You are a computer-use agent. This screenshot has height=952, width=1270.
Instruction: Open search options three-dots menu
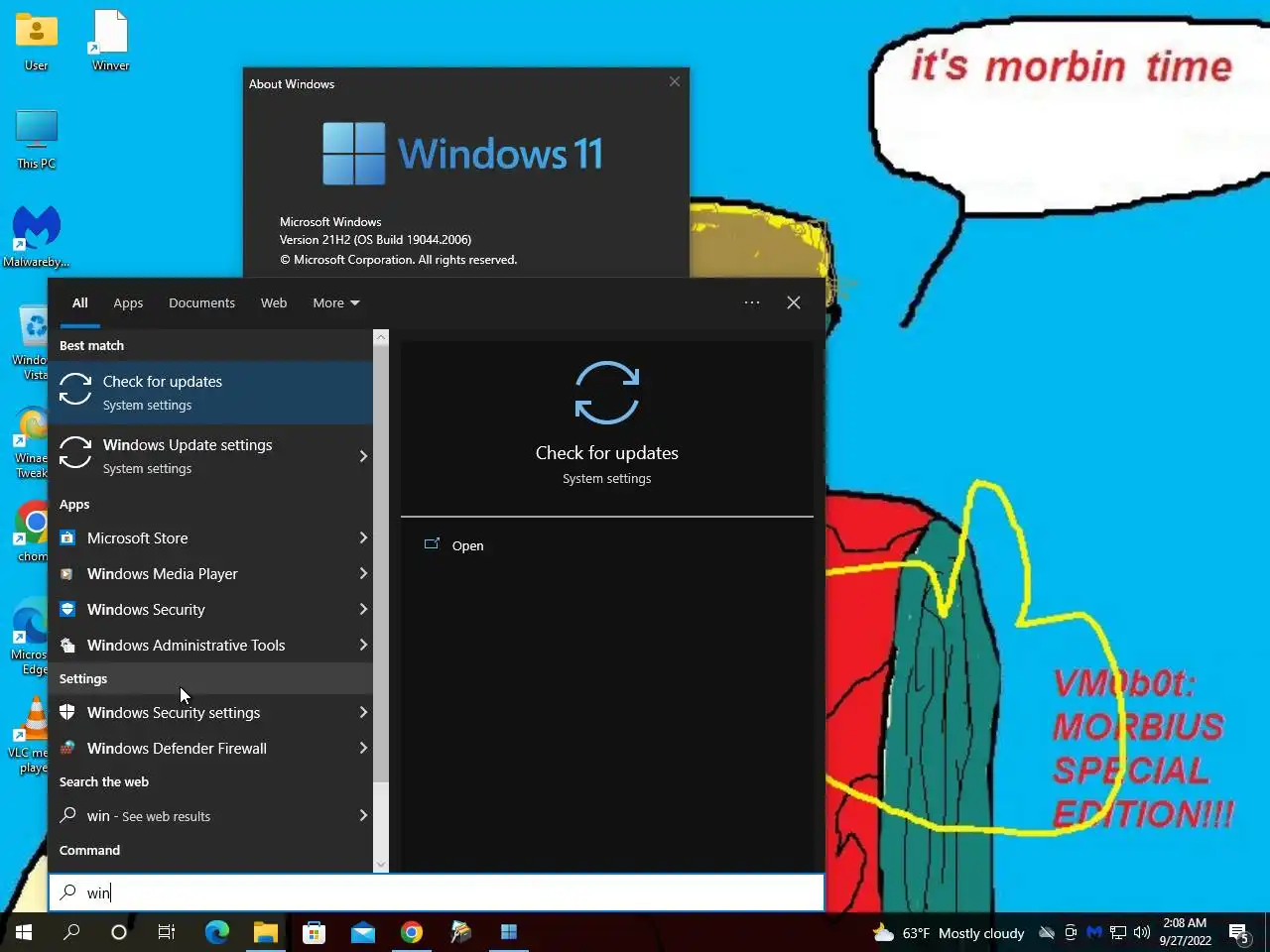coord(752,302)
